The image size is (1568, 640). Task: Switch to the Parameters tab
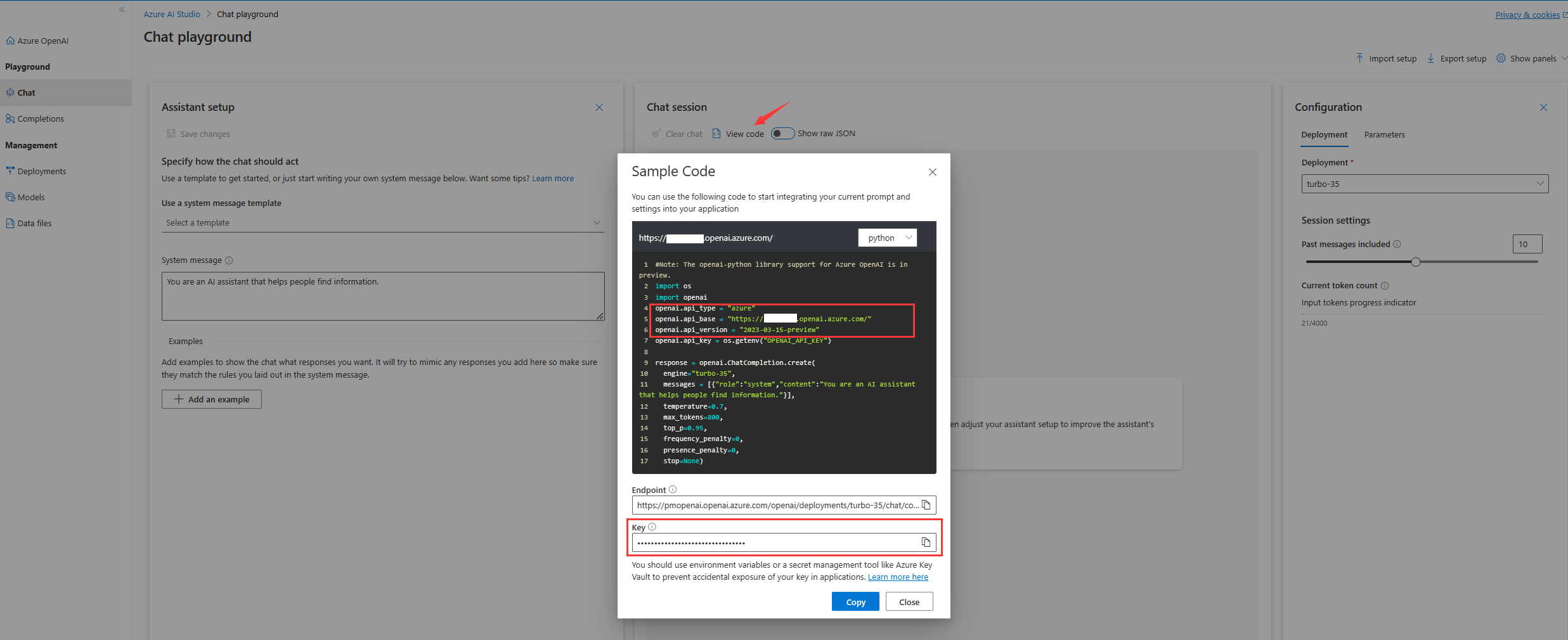[1385, 135]
